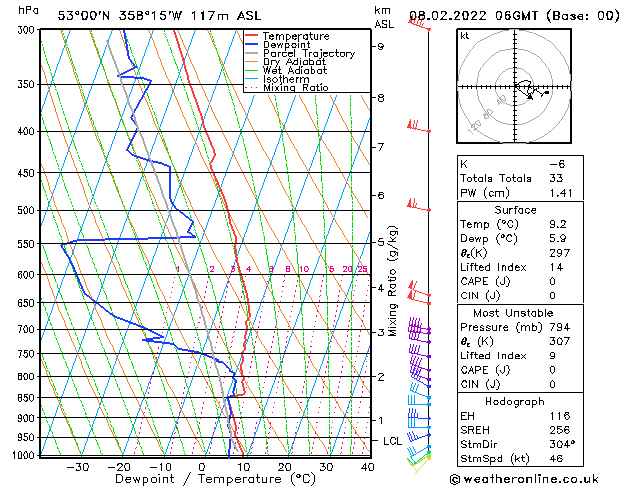The width and height of the screenshot is (629, 486).
Task: Click the K index value -6
Action: (x=557, y=164)
